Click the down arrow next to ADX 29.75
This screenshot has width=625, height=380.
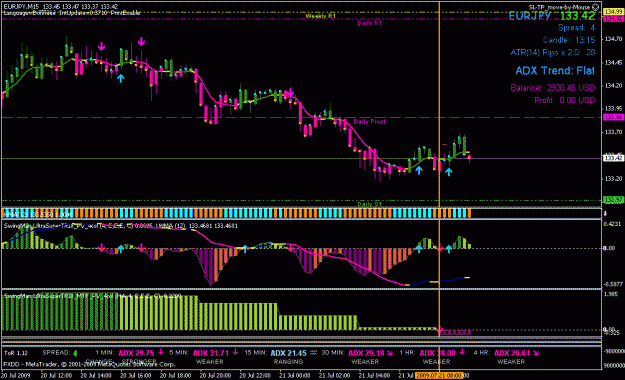[x=161, y=352]
